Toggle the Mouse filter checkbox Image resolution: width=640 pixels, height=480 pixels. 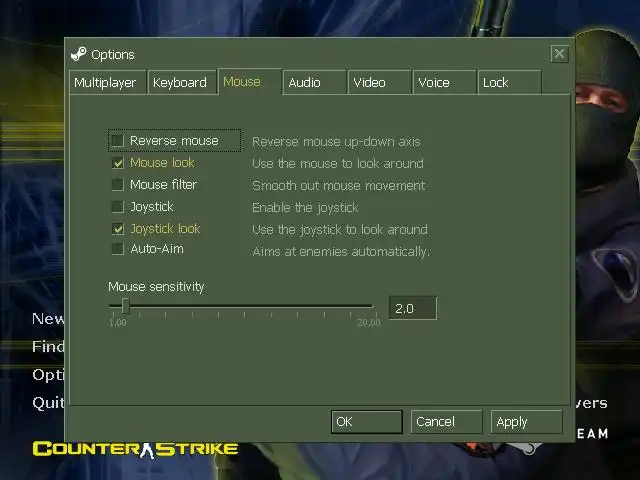(118, 184)
